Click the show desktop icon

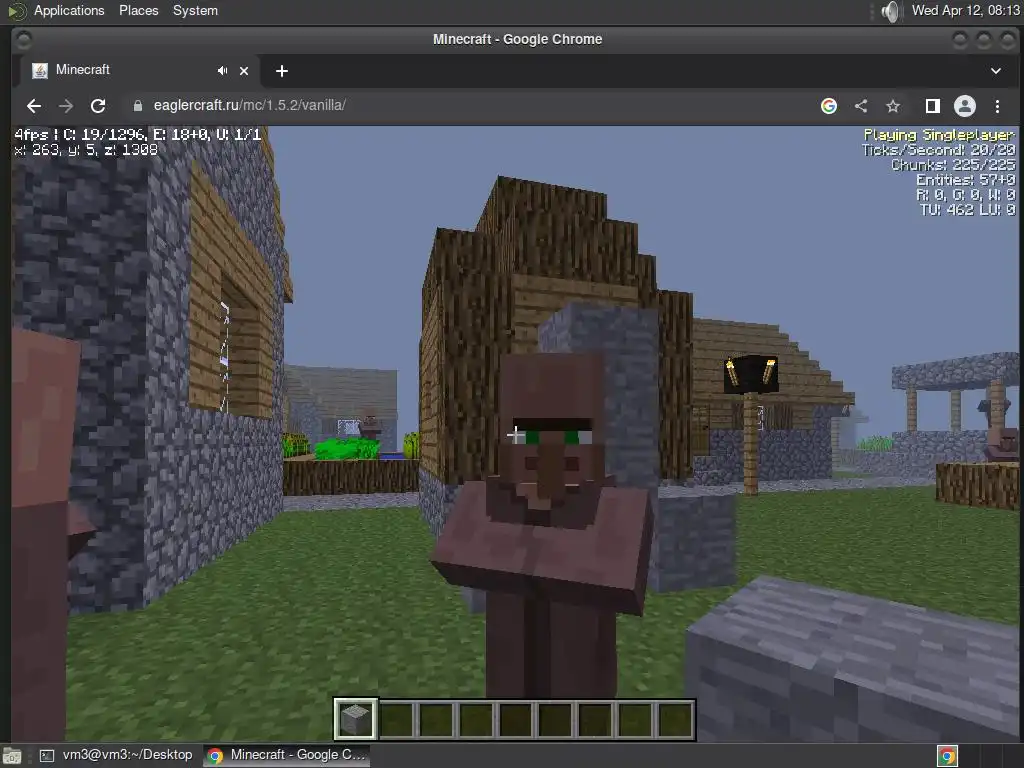(12, 756)
